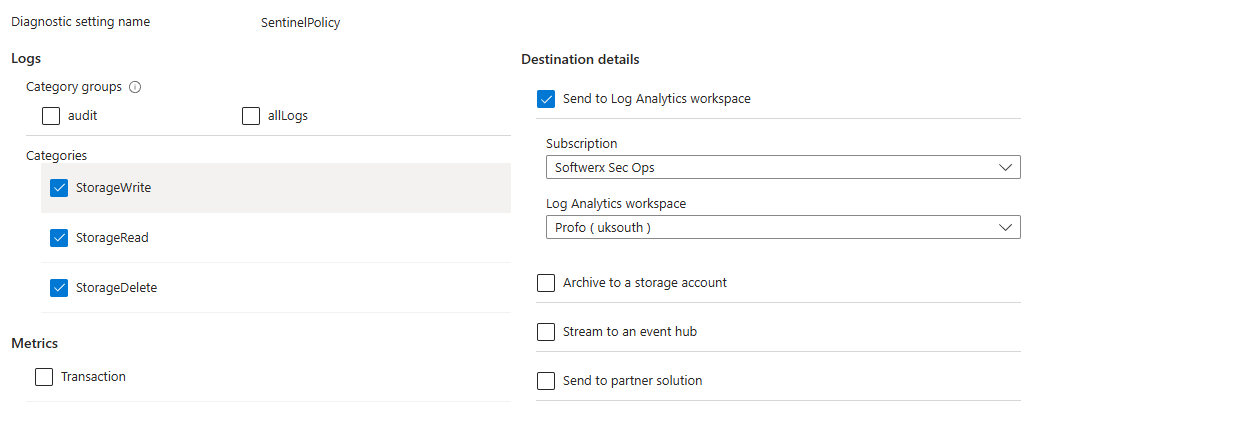1244x440 pixels.
Task: Open the Softwerx Sec Ops subscription dropdown
Action: (x=782, y=167)
